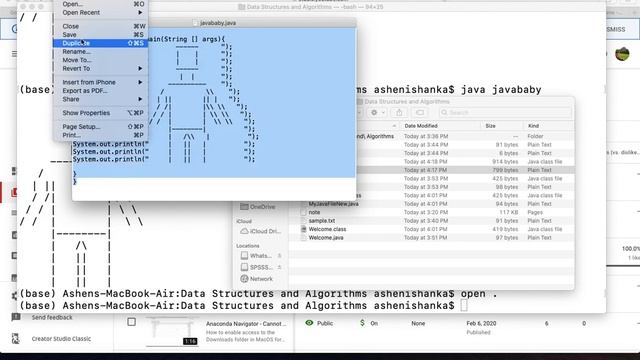
Task: Tick the Anaconda Navigator video checkbox
Action: [131, 322]
